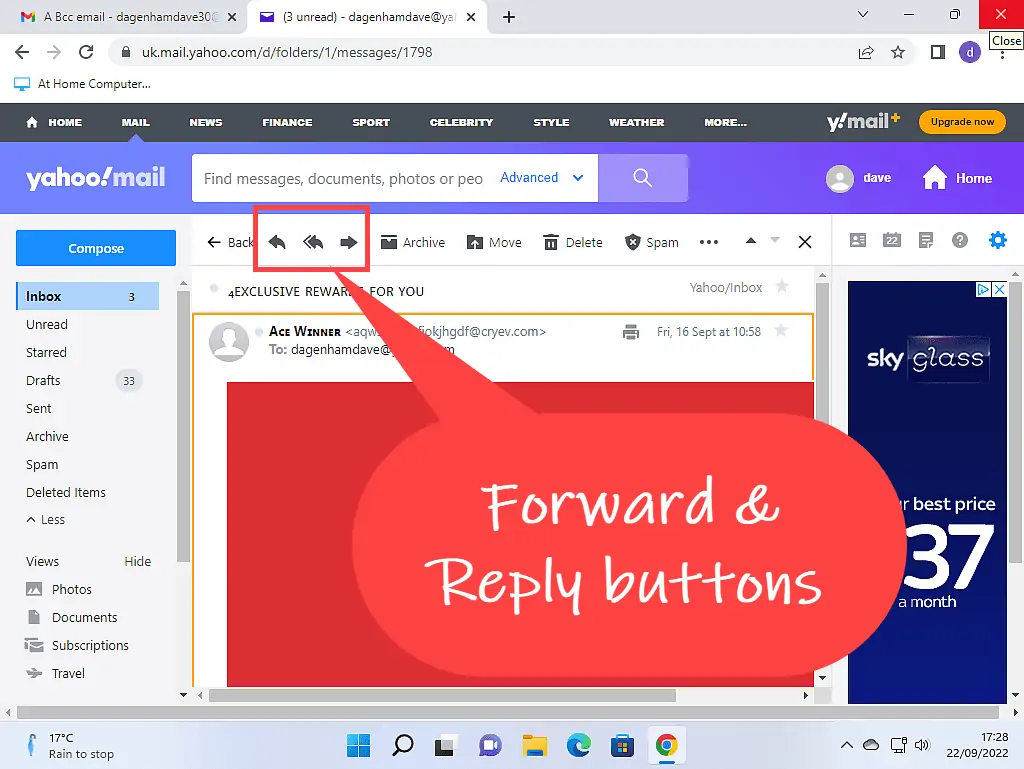Image resolution: width=1024 pixels, height=769 pixels.
Task: Click the yahoo!mail logo
Action: click(x=95, y=178)
